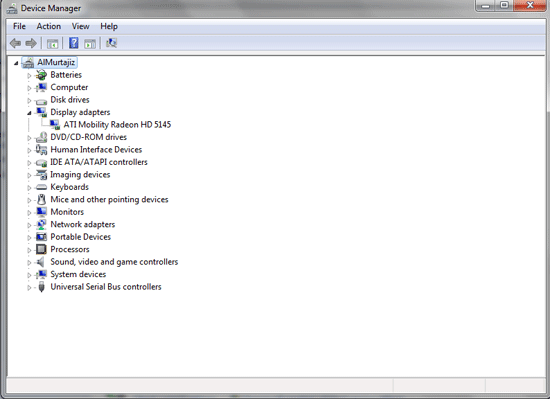Click the Portable Devices icon
This screenshot has height=399, width=550.
pyautogui.click(x=41, y=237)
